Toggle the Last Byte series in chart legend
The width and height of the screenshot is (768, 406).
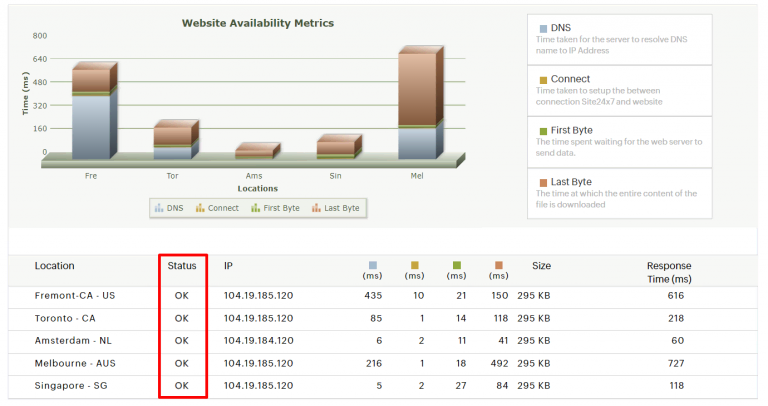pos(336,208)
